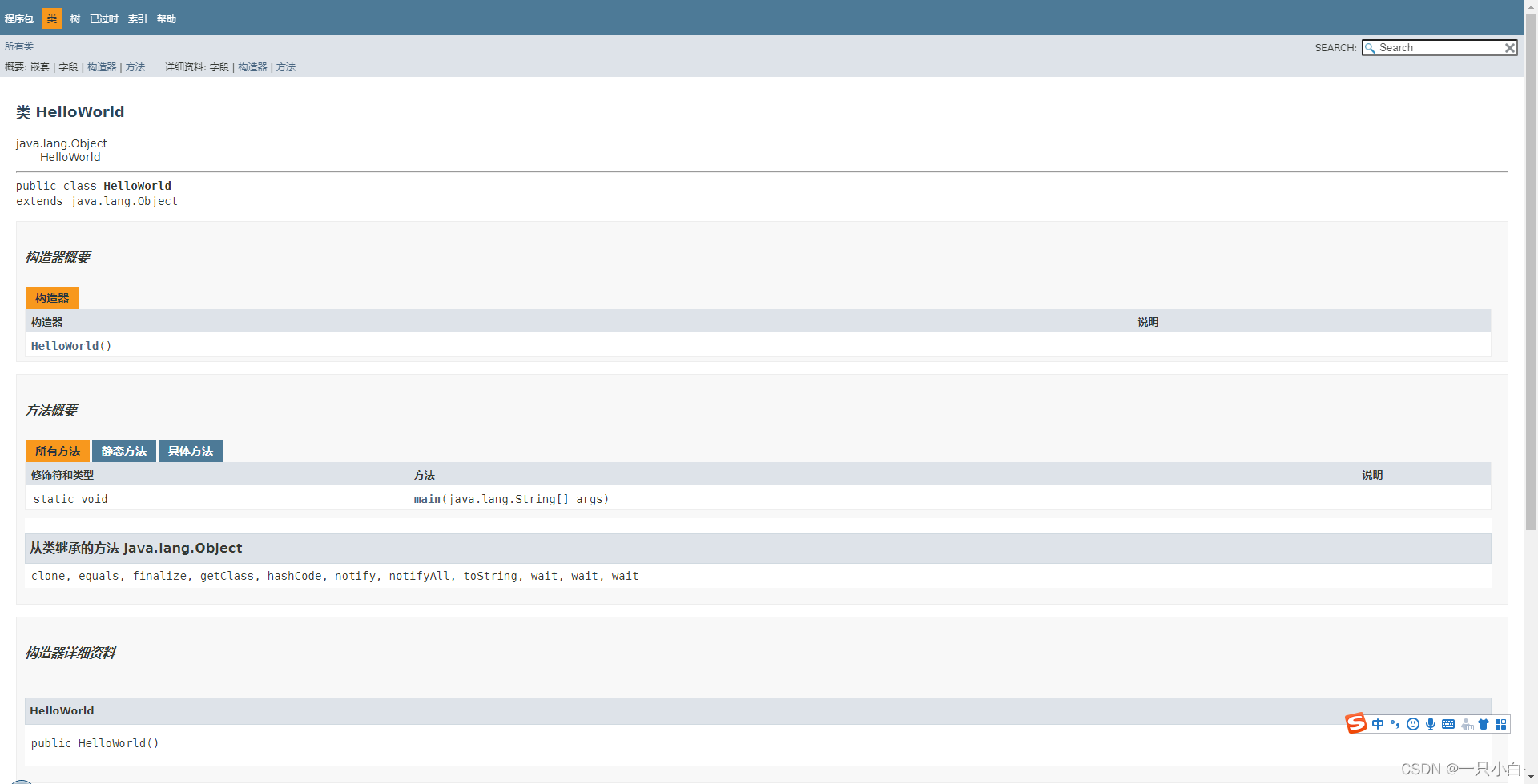Open the emoji panel on the Sogou bar
The image size is (1538, 784).
(x=1413, y=724)
